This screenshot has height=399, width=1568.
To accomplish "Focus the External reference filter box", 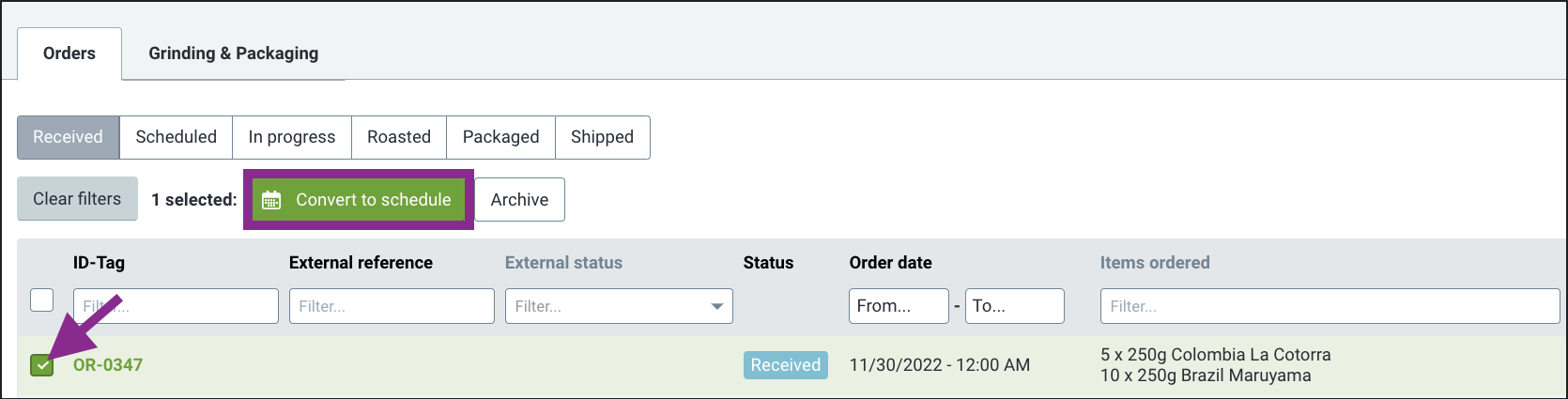I will pos(392,306).
